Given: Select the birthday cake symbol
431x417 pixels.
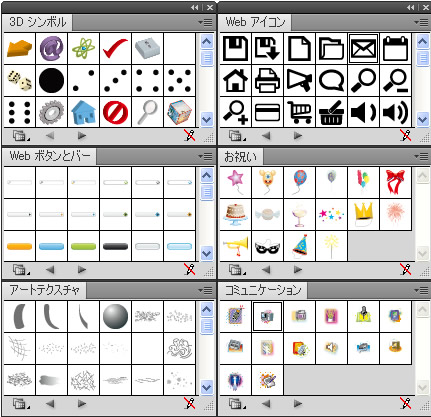Looking at the screenshot, I should [x=235, y=214].
